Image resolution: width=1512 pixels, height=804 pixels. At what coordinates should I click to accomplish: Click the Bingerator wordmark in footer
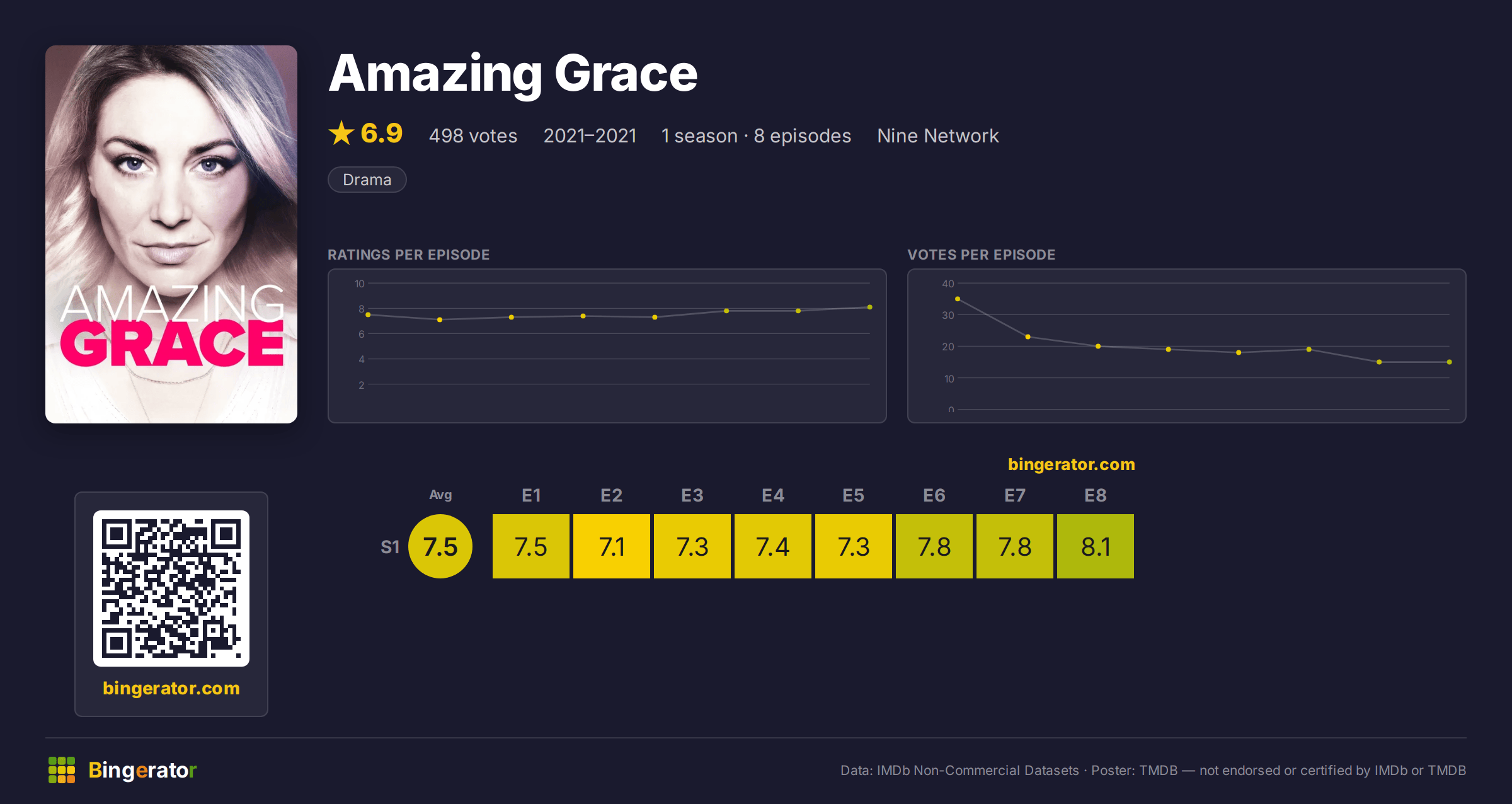(142, 770)
